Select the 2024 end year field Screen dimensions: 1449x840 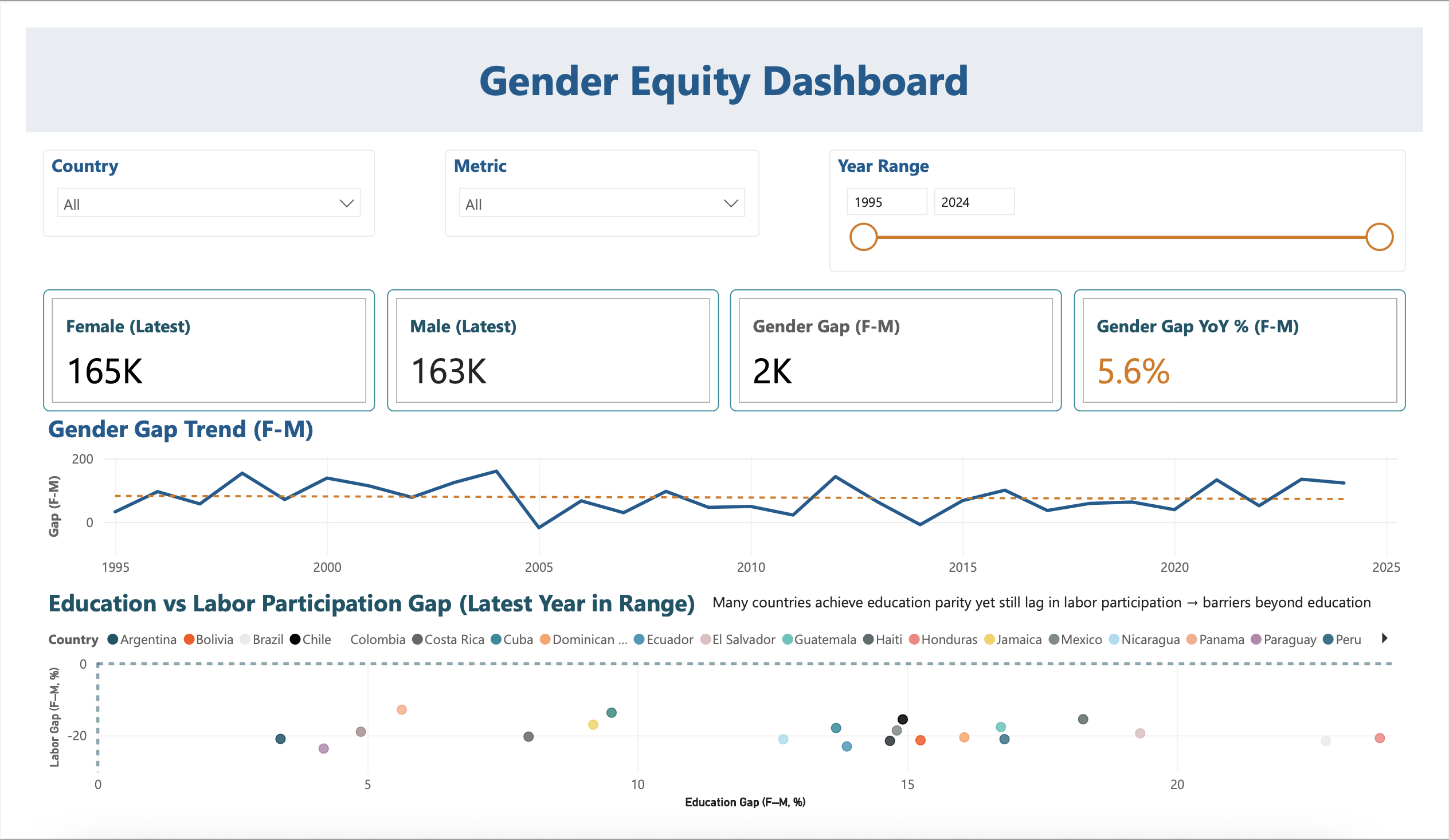pos(974,201)
